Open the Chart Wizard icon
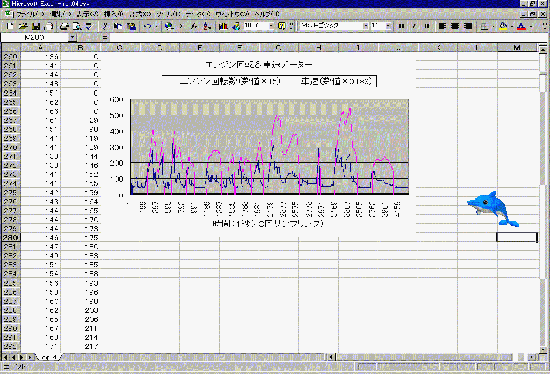Image resolution: width=550 pixels, height=374 pixels. click(x=223, y=26)
